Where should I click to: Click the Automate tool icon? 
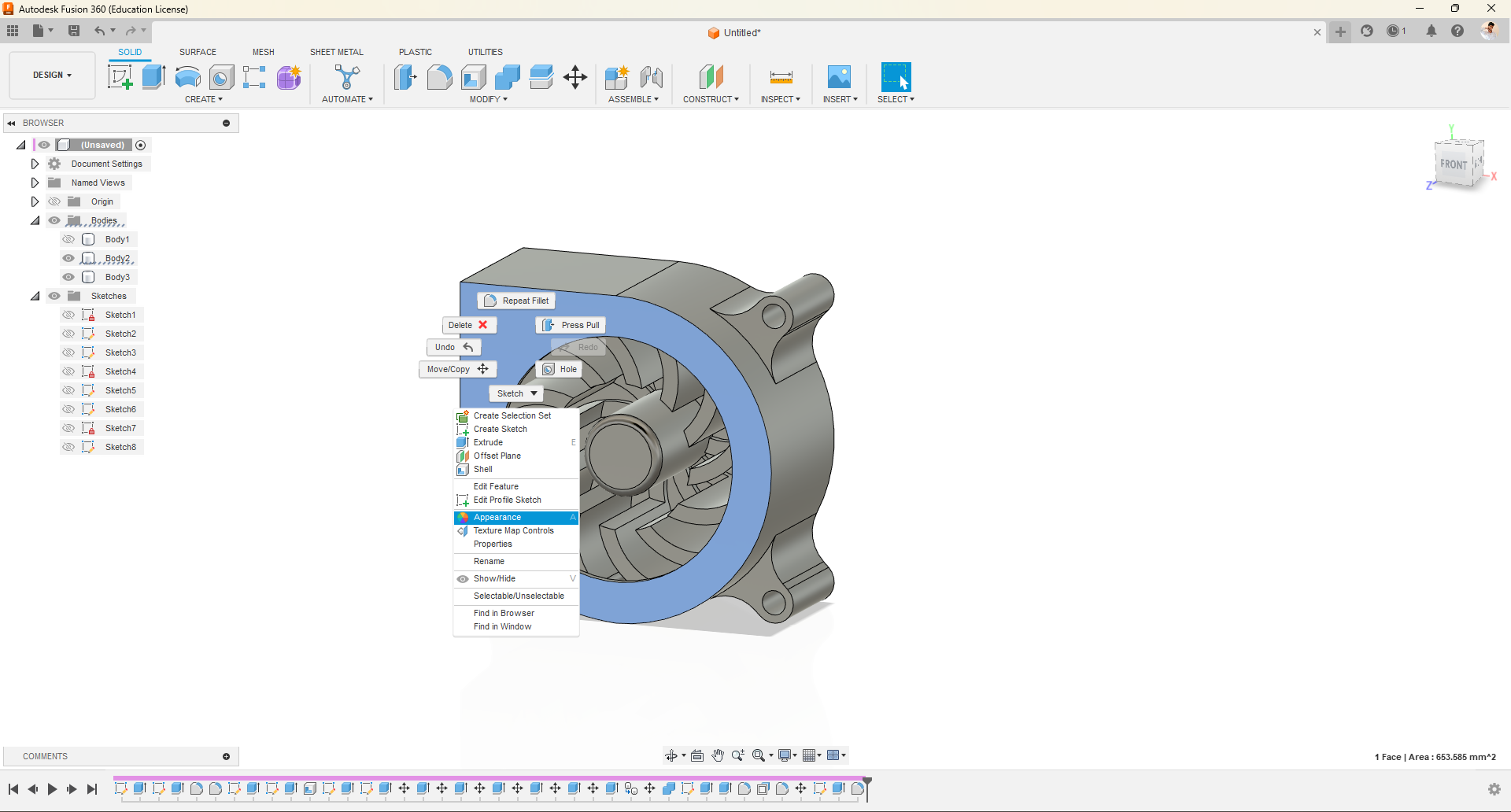click(x=347, y=77)
